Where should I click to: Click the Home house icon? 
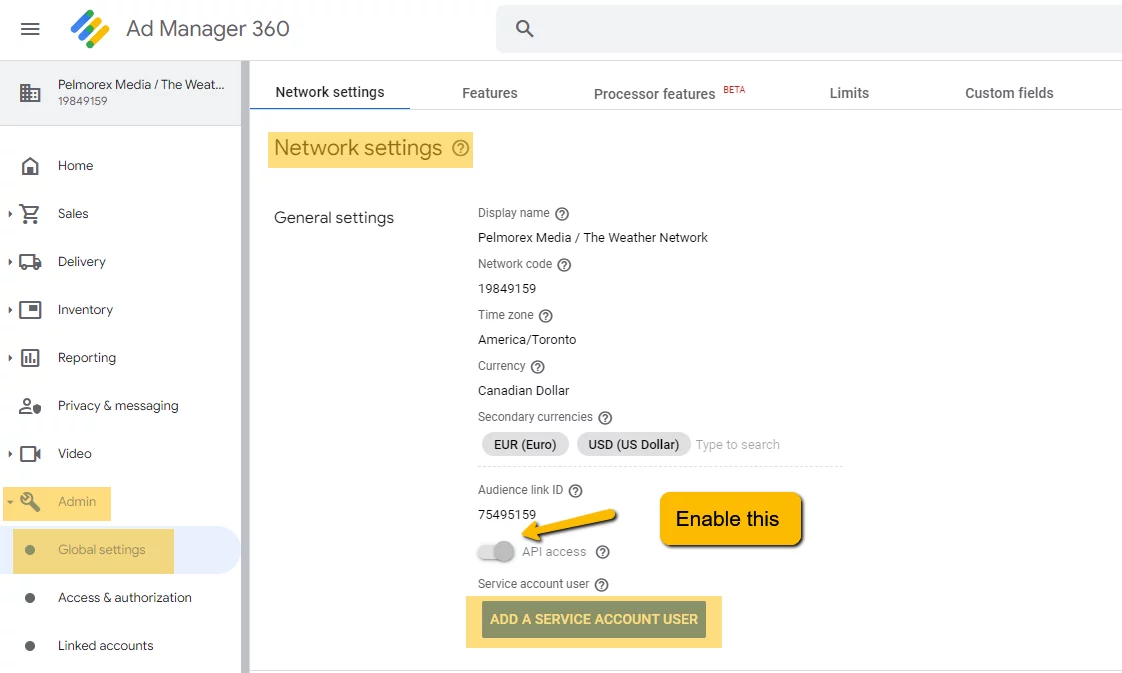tap(30, 166)
